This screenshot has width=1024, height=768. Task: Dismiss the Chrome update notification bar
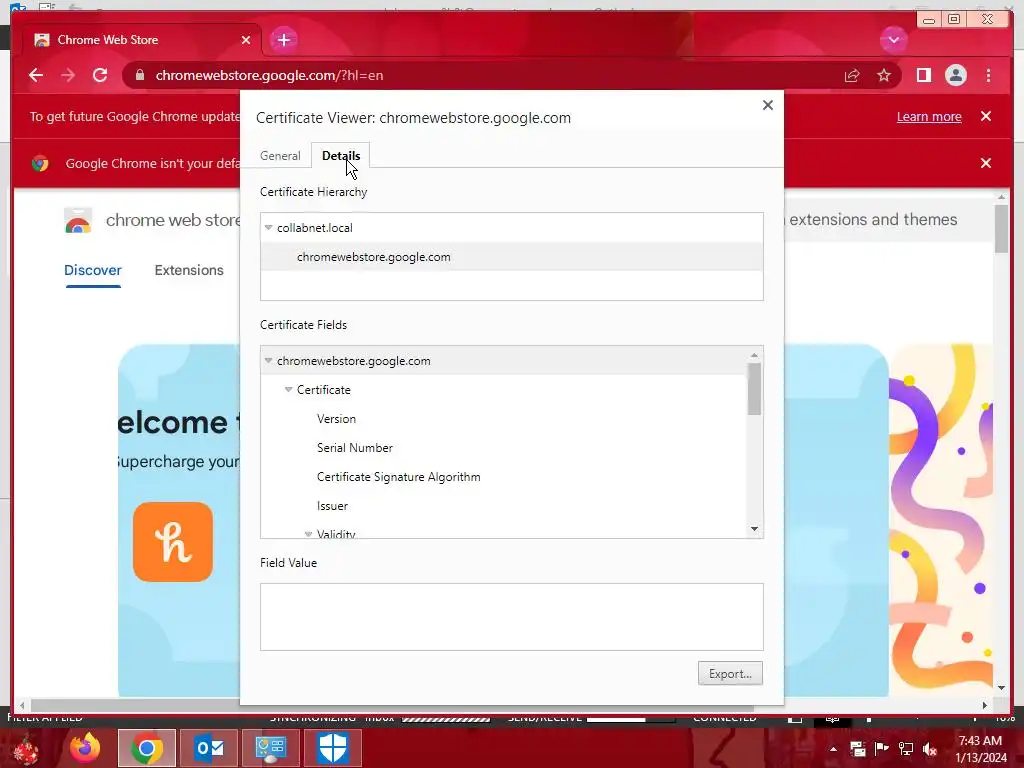click(x=986, y=116)
